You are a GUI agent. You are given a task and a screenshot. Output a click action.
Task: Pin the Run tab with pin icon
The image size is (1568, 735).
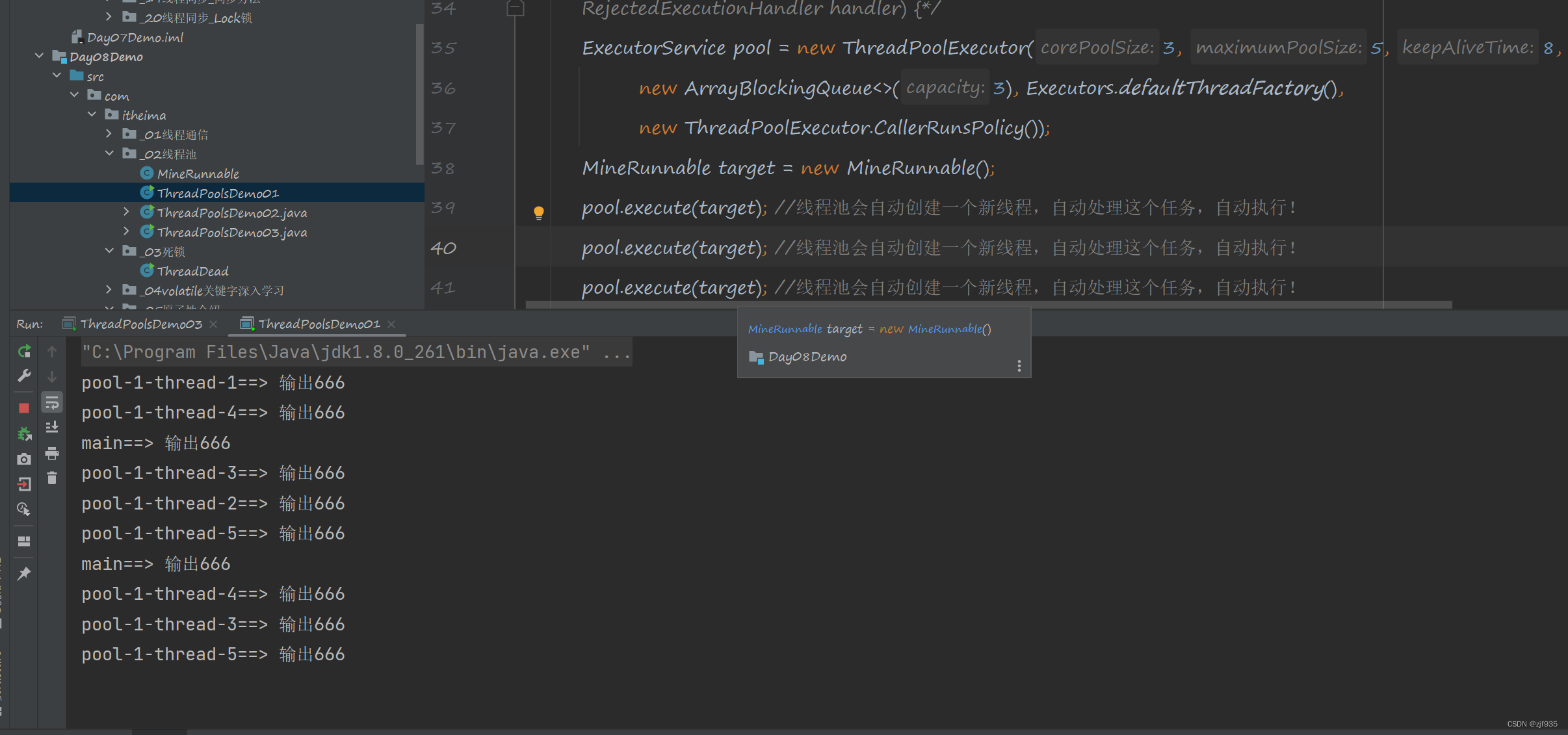24,573
